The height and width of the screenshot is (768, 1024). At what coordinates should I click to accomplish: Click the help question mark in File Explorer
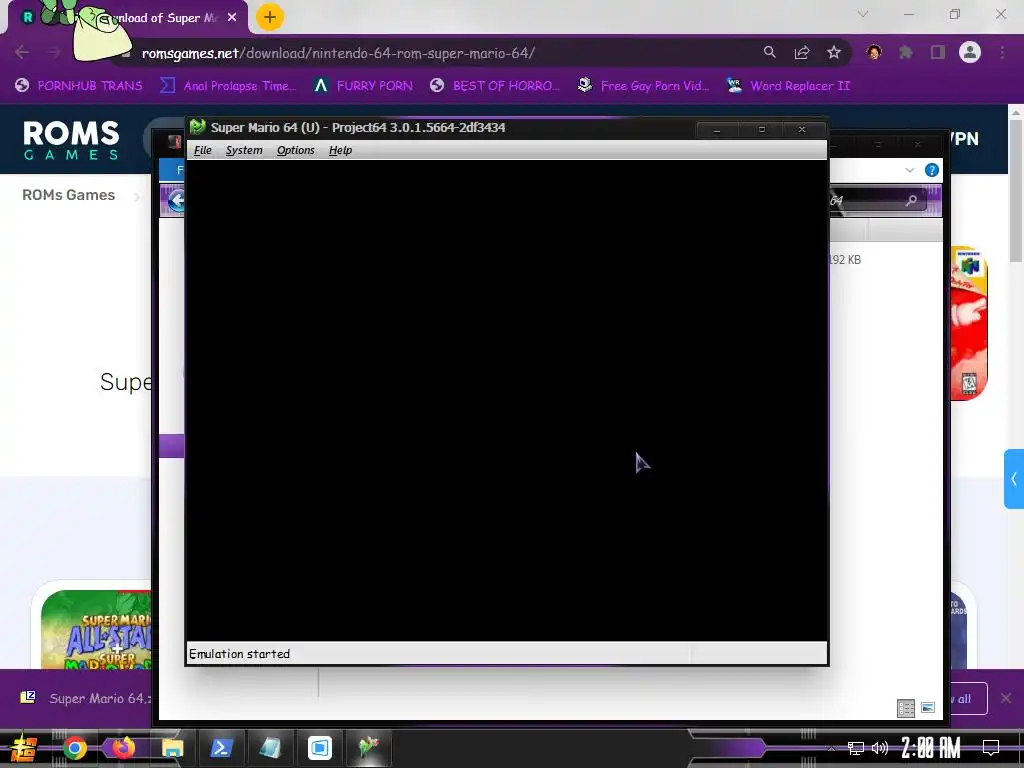[x=932, y=170]
